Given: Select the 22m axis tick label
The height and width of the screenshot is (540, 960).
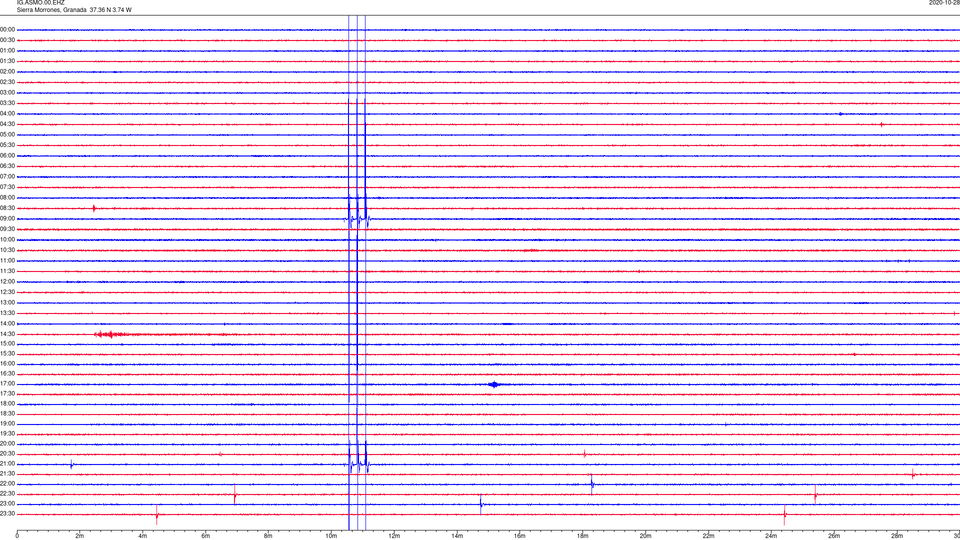Looking at the screenshot, I should (x=708, y=536).
